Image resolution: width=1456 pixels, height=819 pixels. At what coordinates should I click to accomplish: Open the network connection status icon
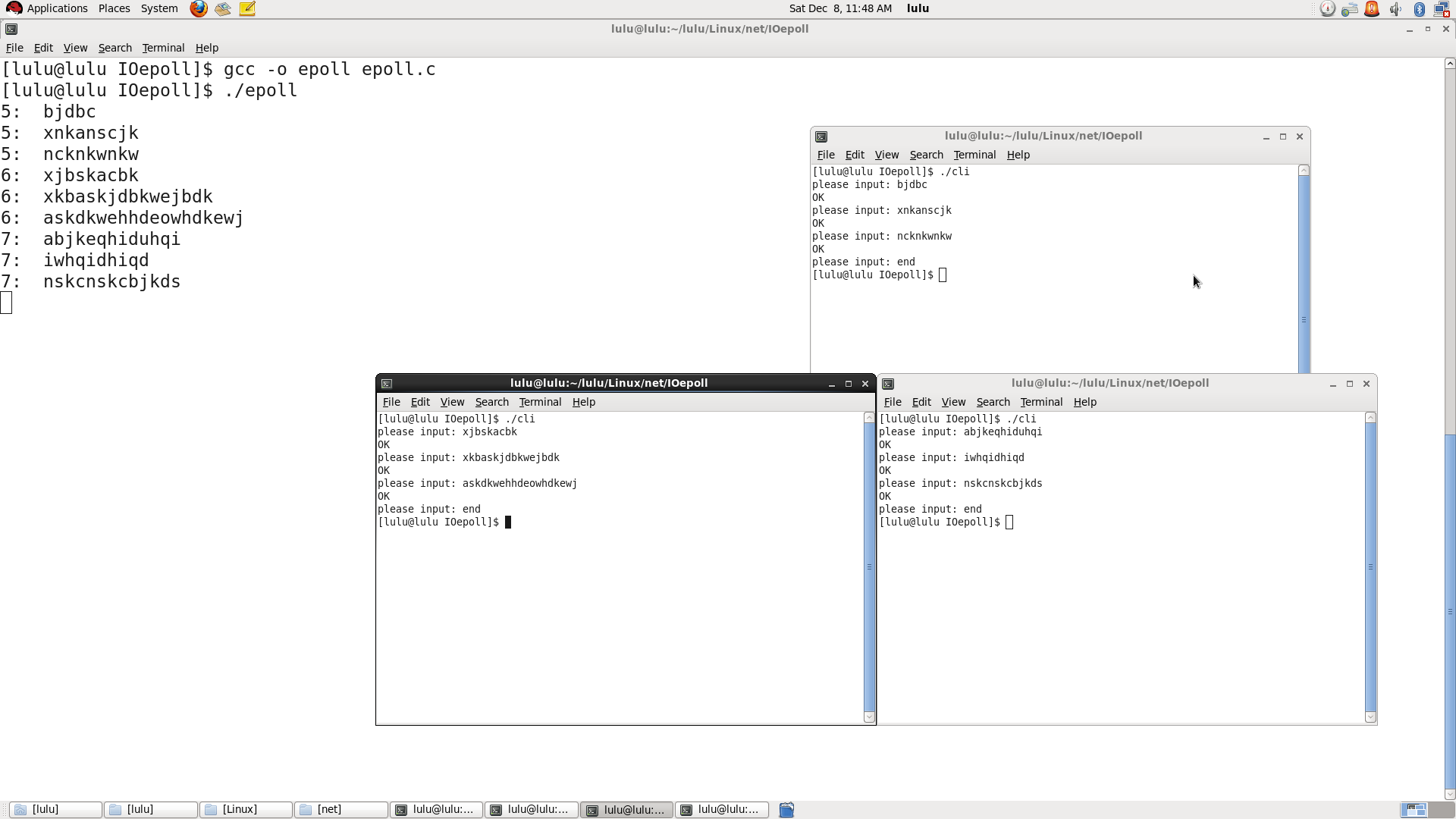point(1442,9)
